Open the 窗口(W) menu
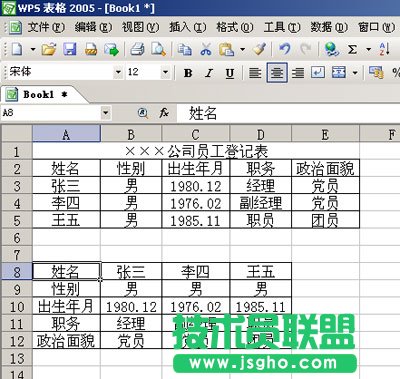The image size is (400, 379). point(376,27)
